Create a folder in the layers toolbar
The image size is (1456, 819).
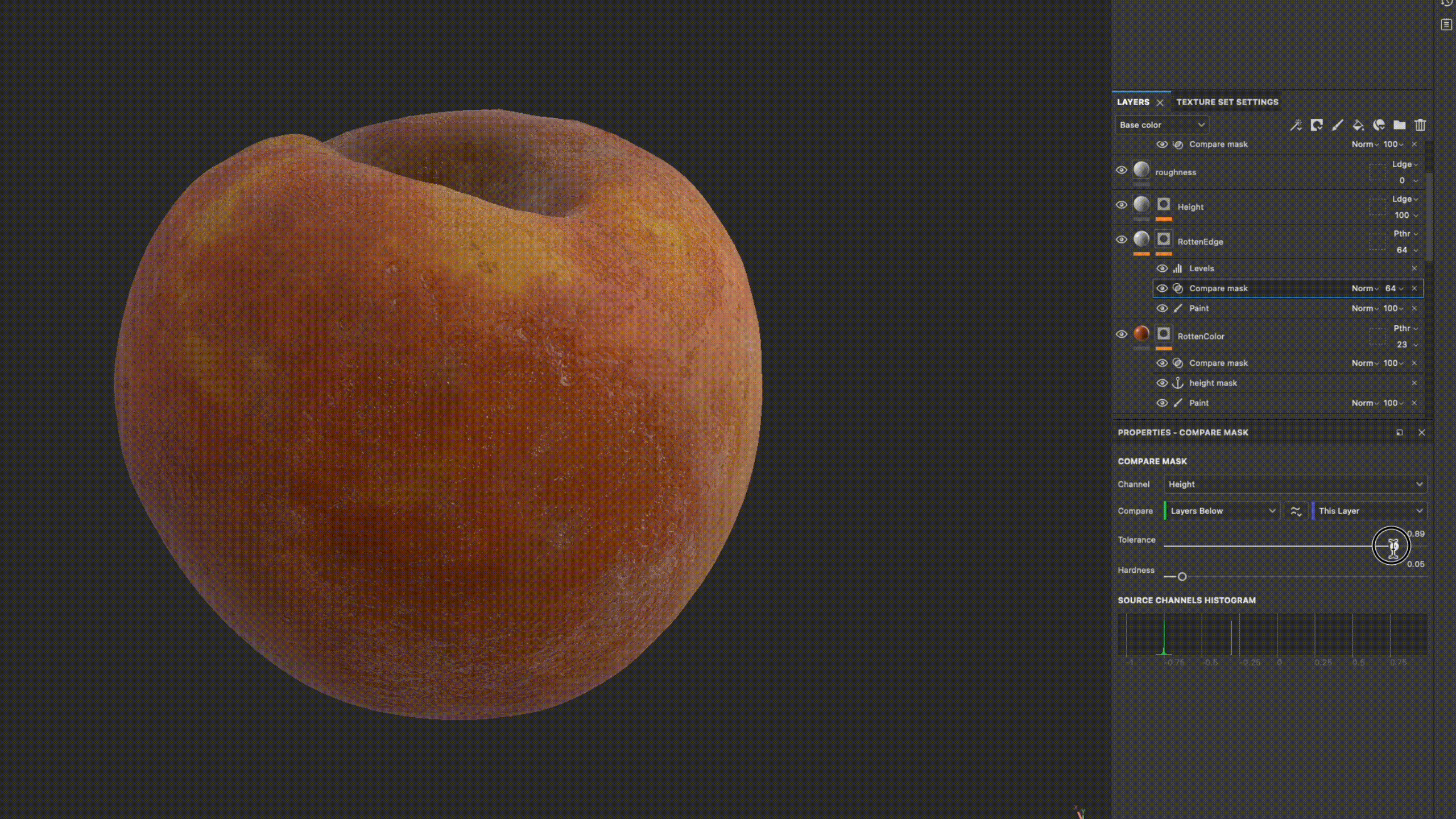click(x=1399, y=125)
